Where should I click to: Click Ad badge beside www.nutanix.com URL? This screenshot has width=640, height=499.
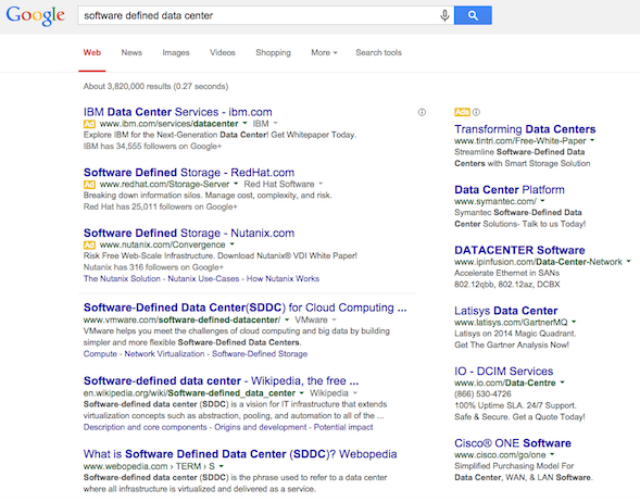(x=89, y=245)
